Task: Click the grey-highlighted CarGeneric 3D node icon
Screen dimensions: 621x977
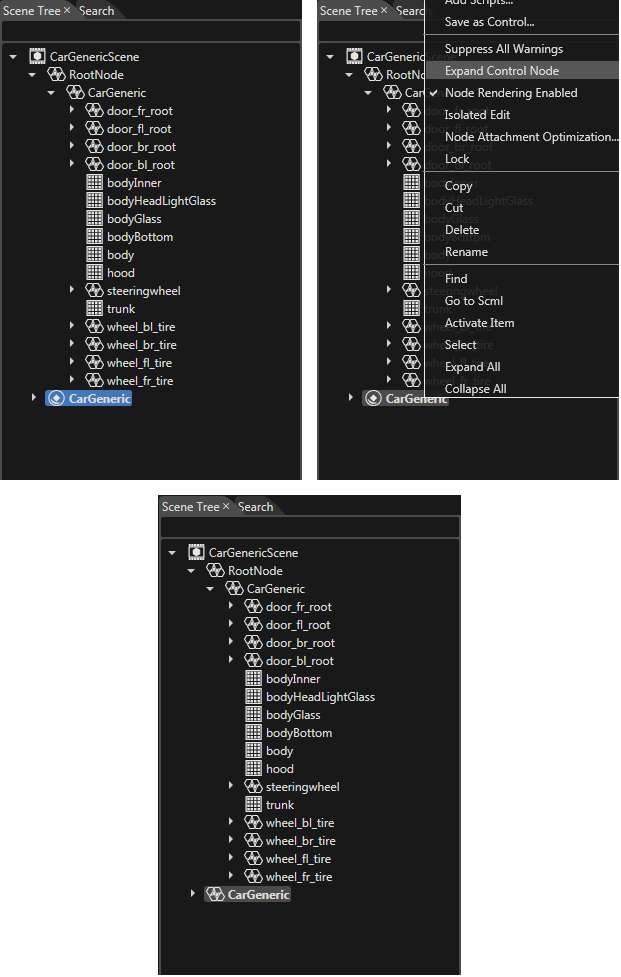Action: coord(215,894)
